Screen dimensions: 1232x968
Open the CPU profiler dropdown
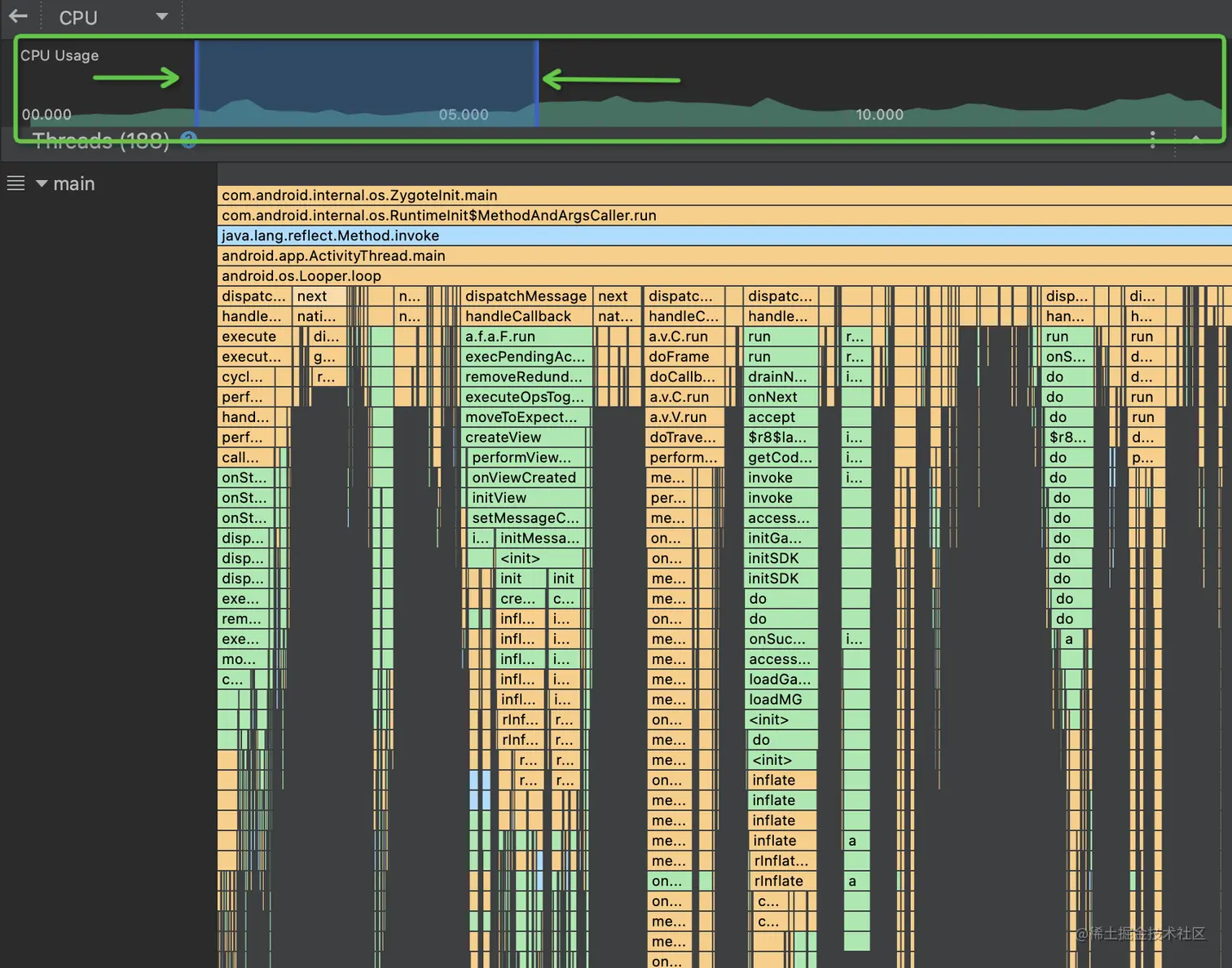pyautogui.click(x=113, y=17)
